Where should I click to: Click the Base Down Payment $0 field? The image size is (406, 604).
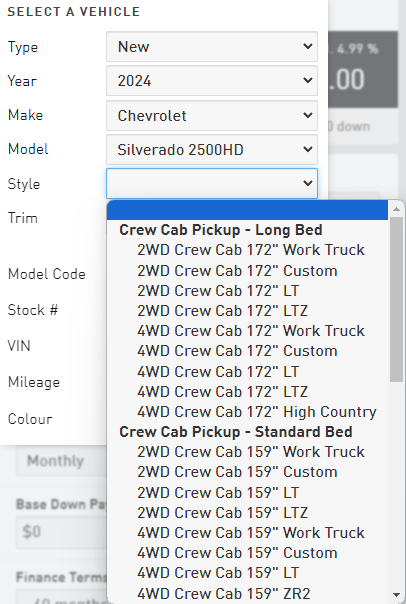pos(62,532)
